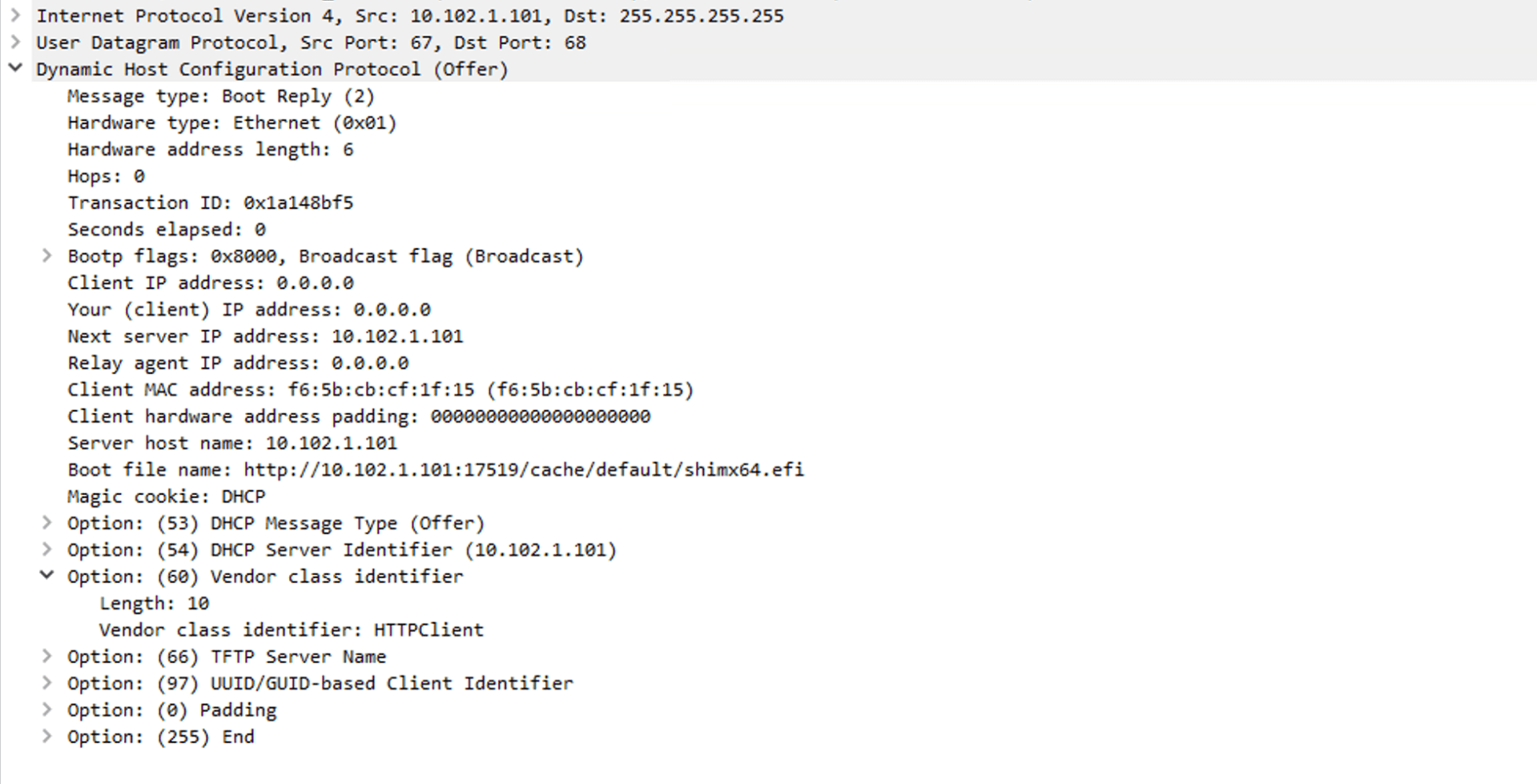Viewport: 1537px width, 784px height.
Task: Select the Next server IP address field
Action: click(265, 336)
